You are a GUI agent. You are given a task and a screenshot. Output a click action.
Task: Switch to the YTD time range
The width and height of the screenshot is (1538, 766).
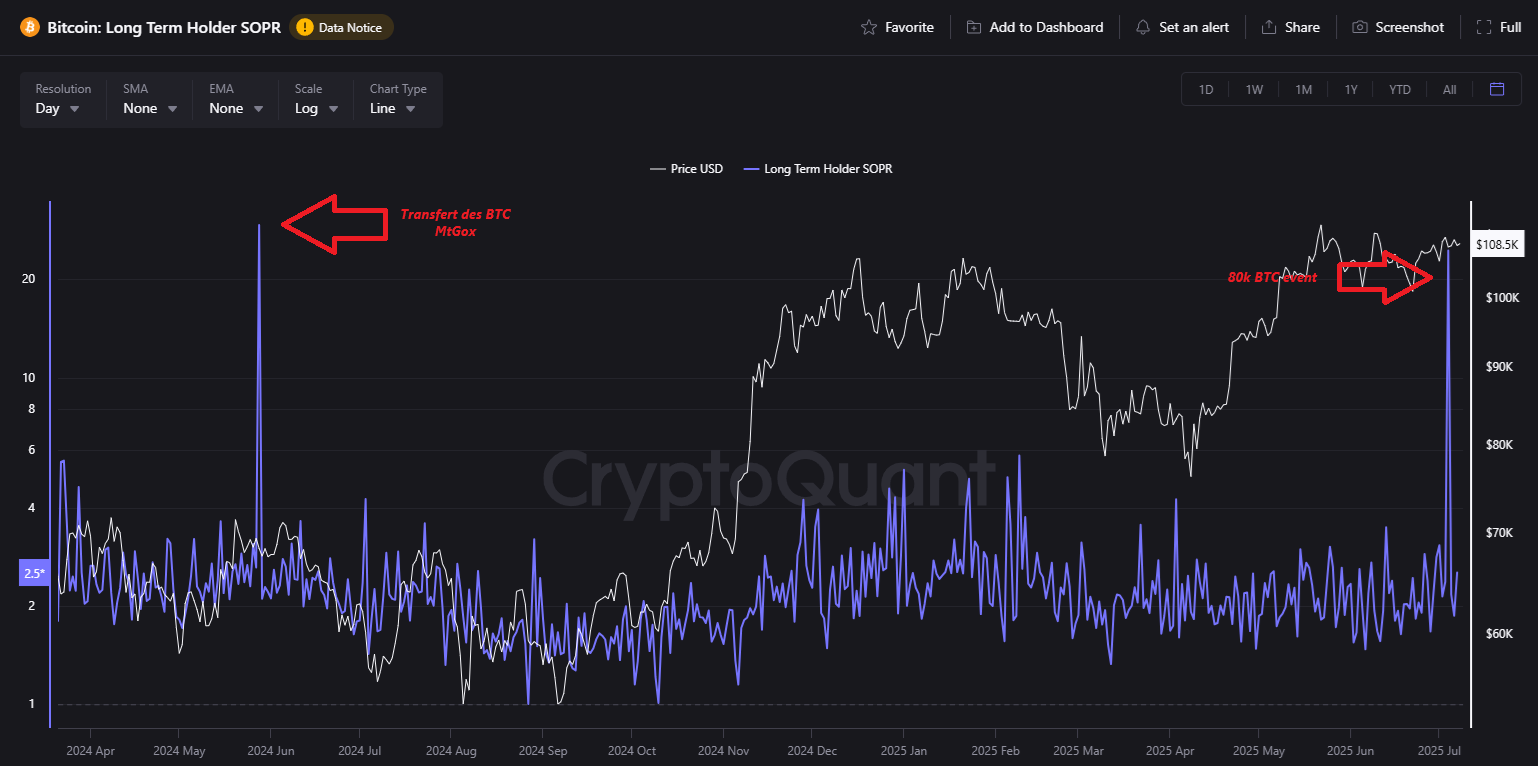tap(1399, 89)
